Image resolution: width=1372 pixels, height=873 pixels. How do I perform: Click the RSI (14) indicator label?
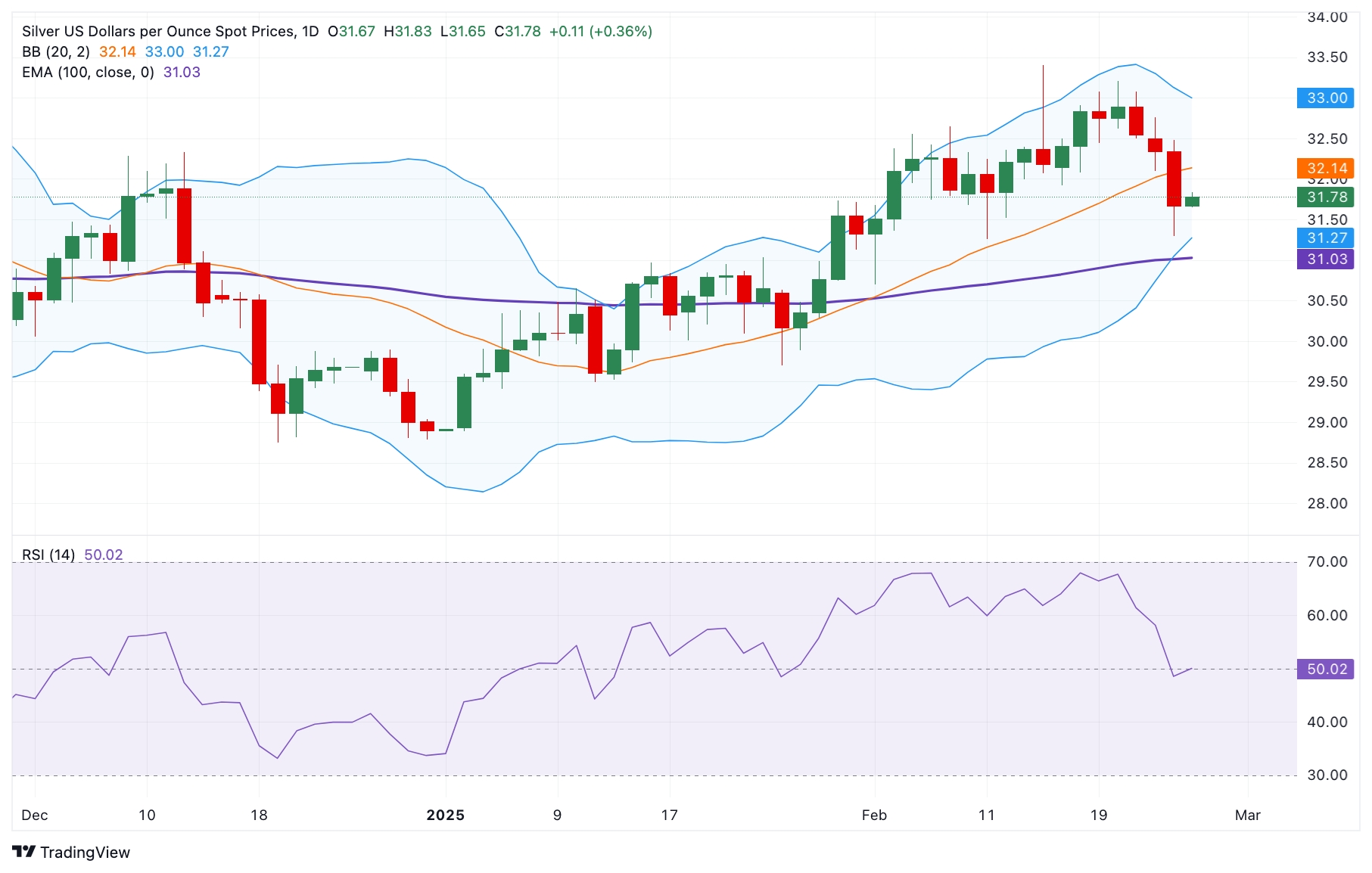tap(48, 555)
